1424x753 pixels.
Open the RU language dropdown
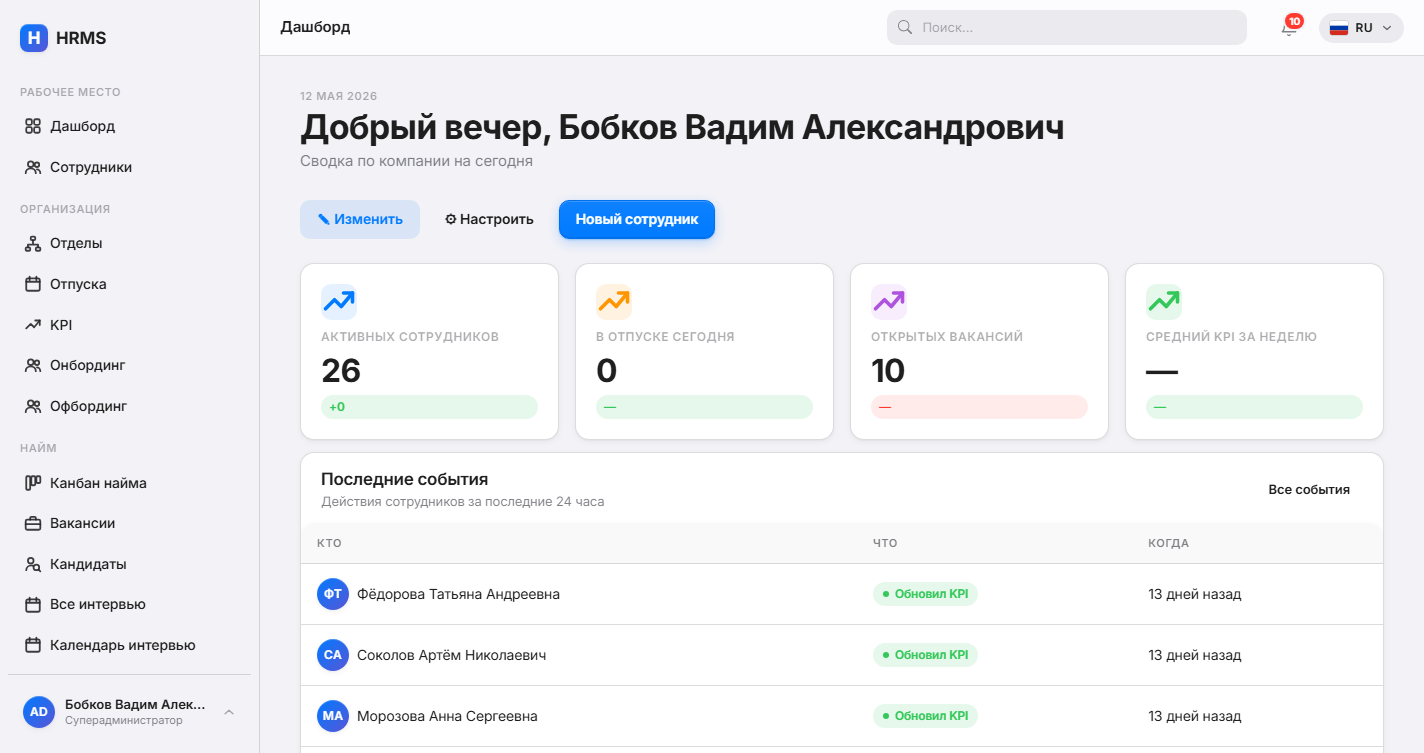point(1361,28)
